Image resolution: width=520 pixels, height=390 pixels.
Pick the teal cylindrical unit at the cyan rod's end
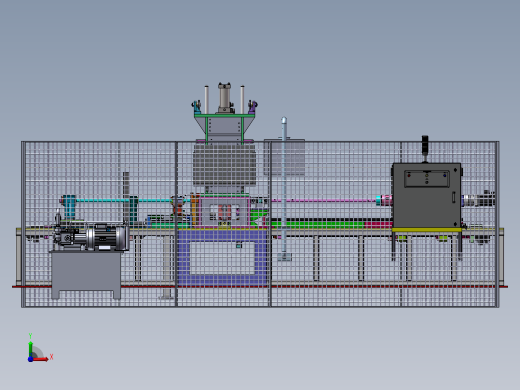click(69, 207)
